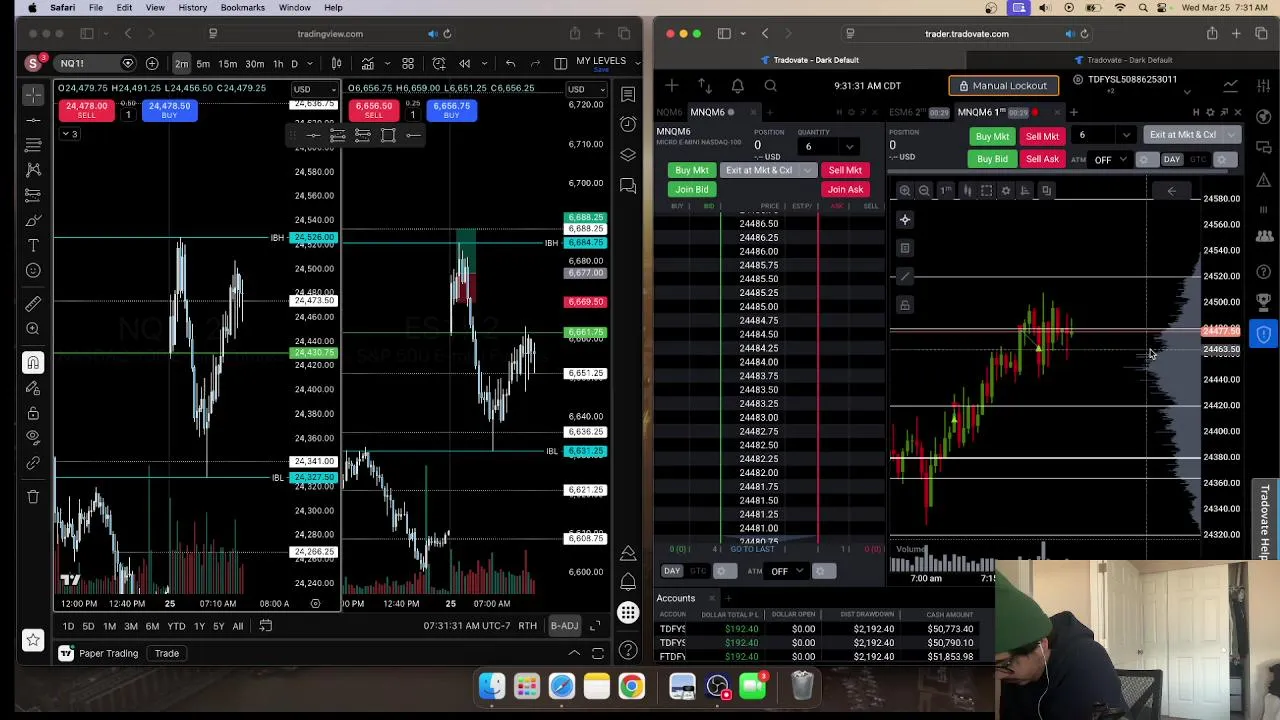Select the text tool in left toolbar

(33, 245)
